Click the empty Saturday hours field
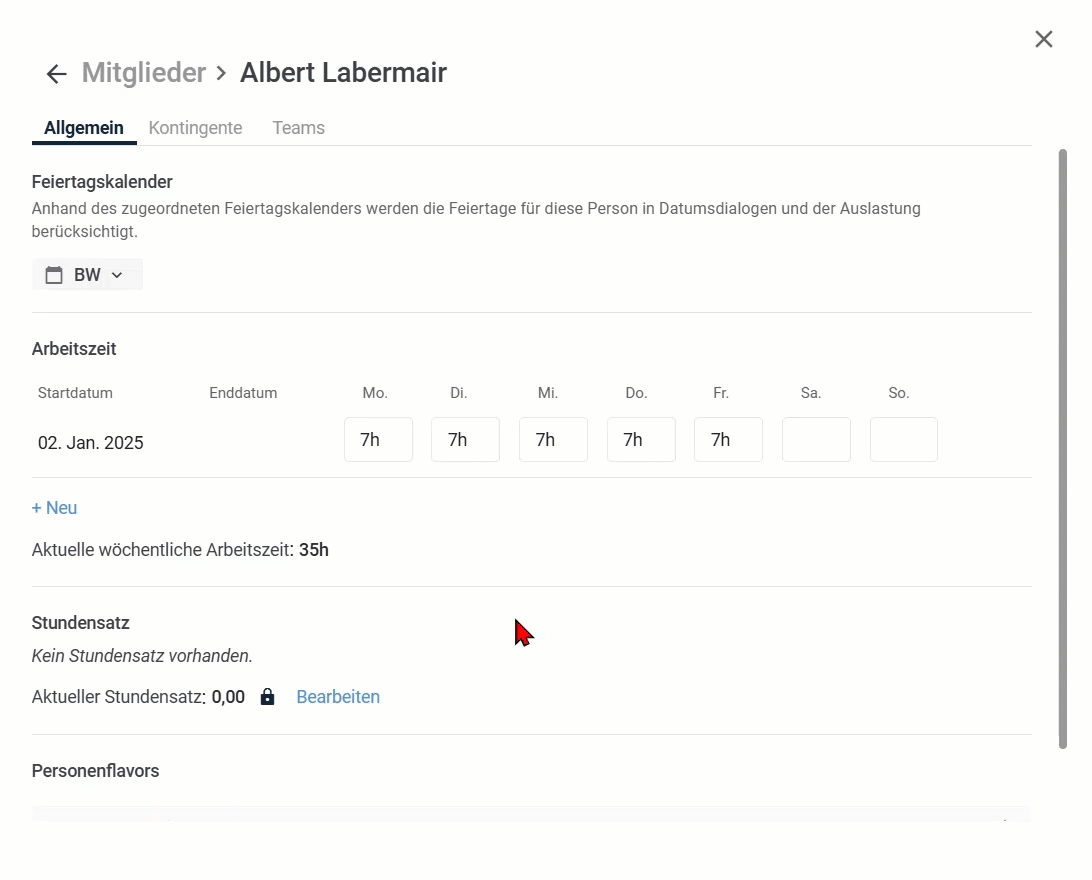Screen dimensions: 1092x880 tap(816, 440)
